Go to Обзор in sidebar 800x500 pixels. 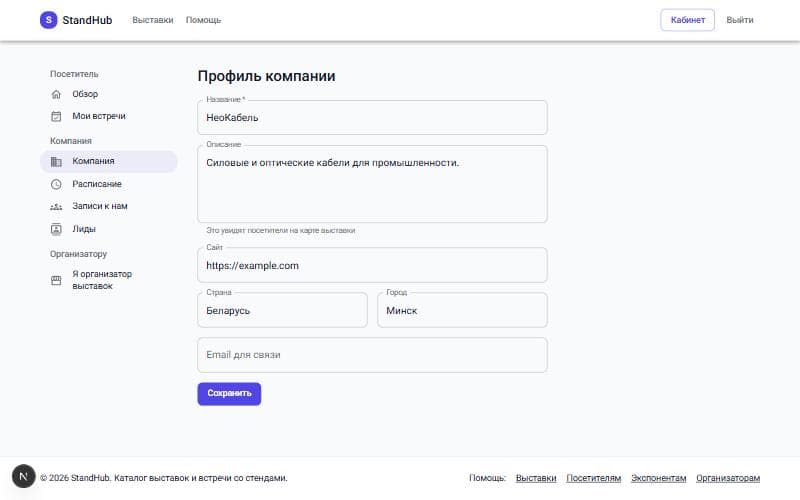109,94
